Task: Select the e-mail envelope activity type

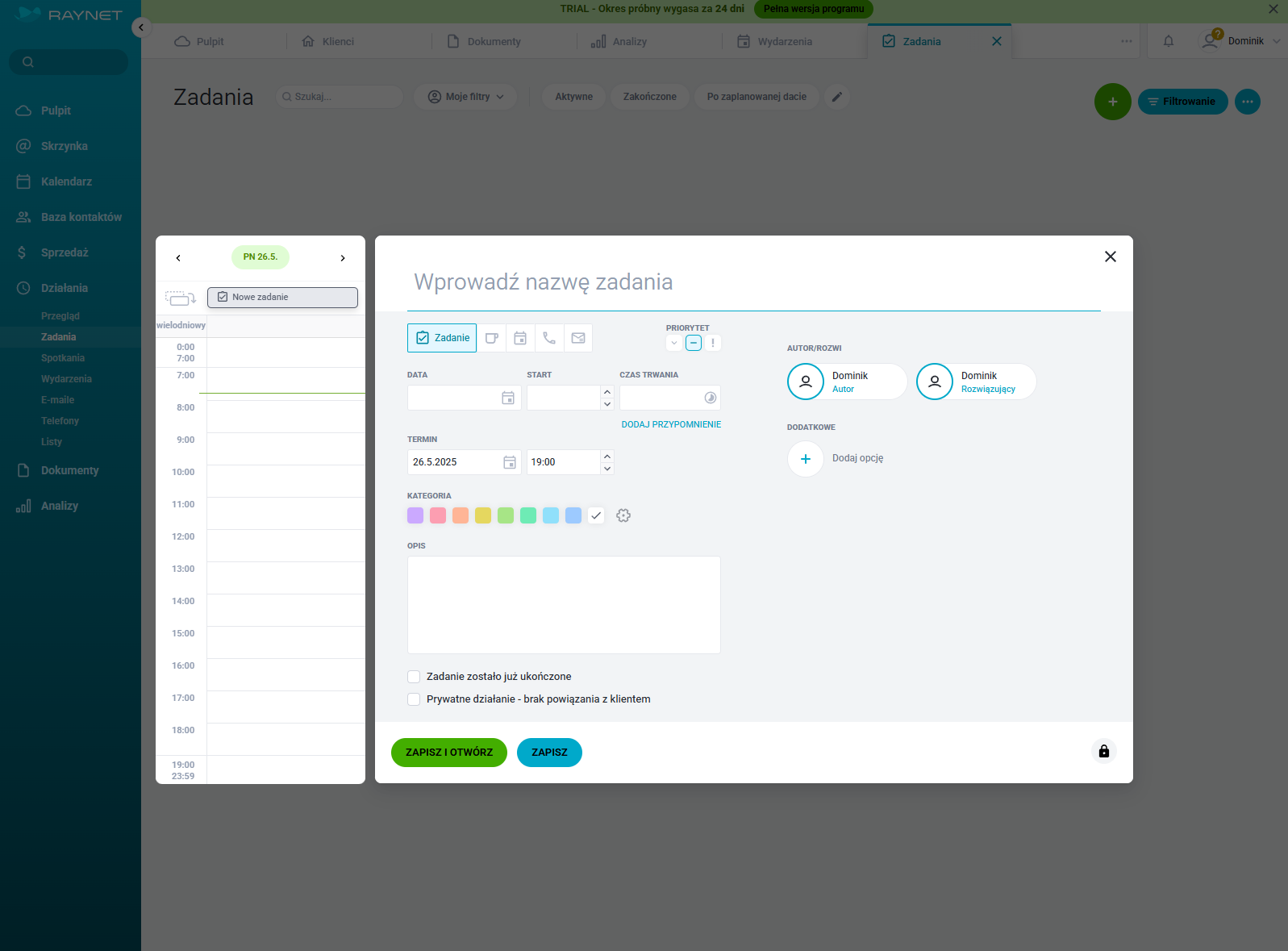Action: (578, 338)
